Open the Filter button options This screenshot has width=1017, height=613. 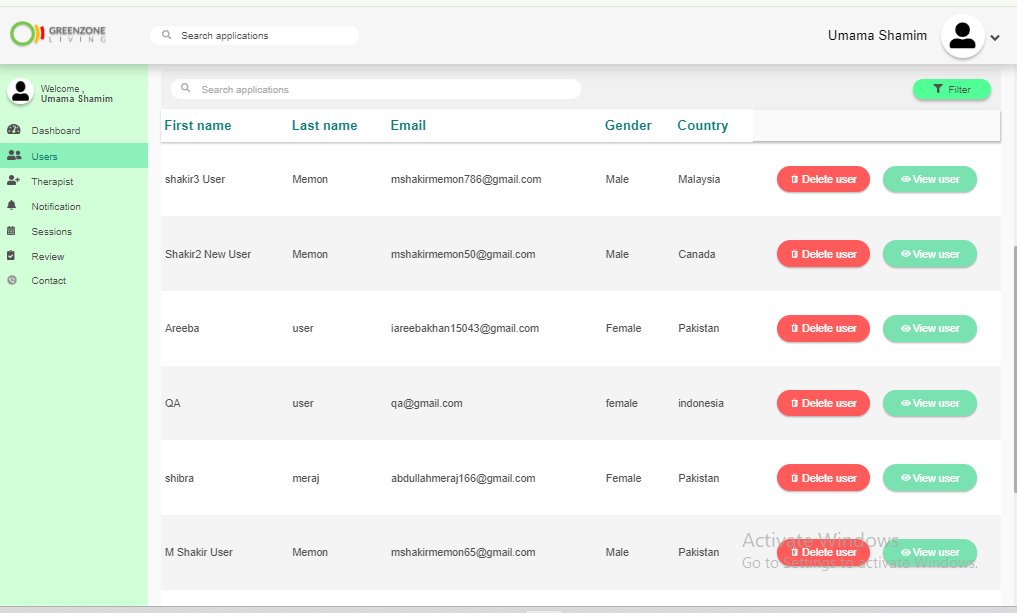[x=951, y=90]
